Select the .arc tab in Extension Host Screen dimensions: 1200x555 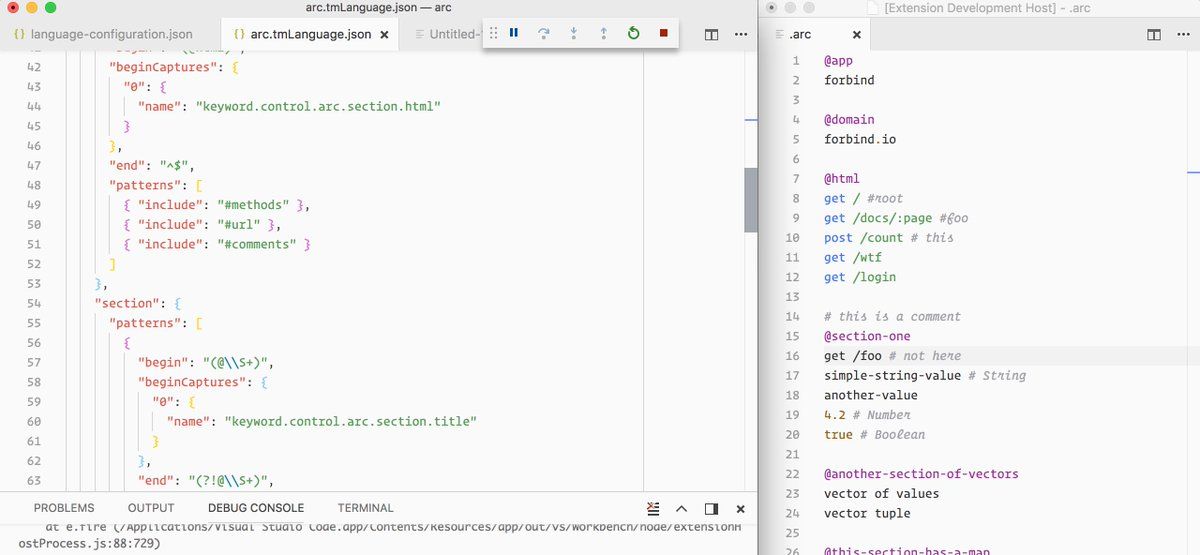[x=815, y=34]
